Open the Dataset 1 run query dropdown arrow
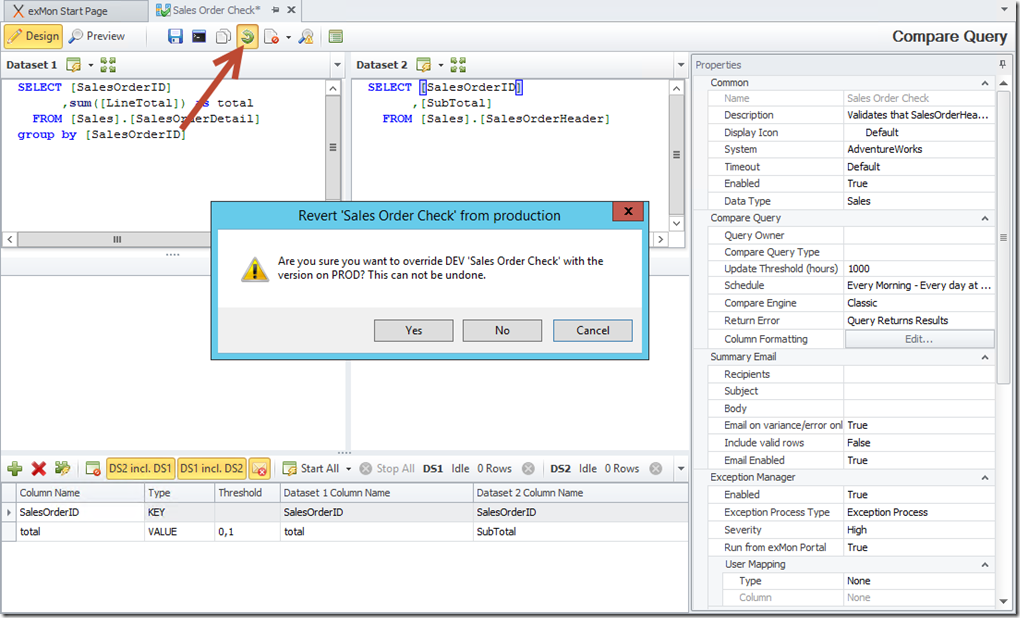1020x618 pixels. tap(90, 65)
